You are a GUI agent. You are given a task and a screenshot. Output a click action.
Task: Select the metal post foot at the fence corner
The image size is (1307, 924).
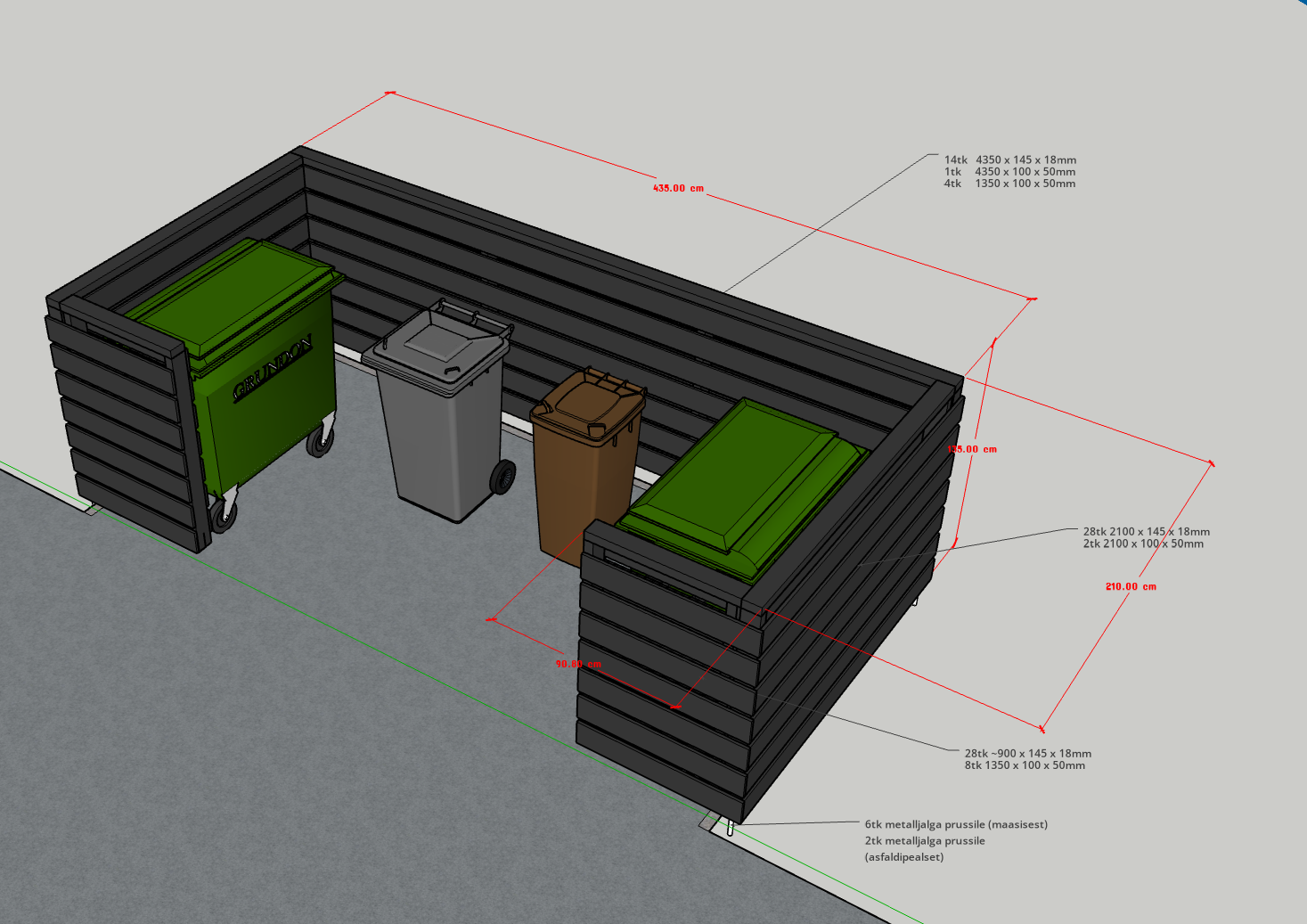click(730, 829)
